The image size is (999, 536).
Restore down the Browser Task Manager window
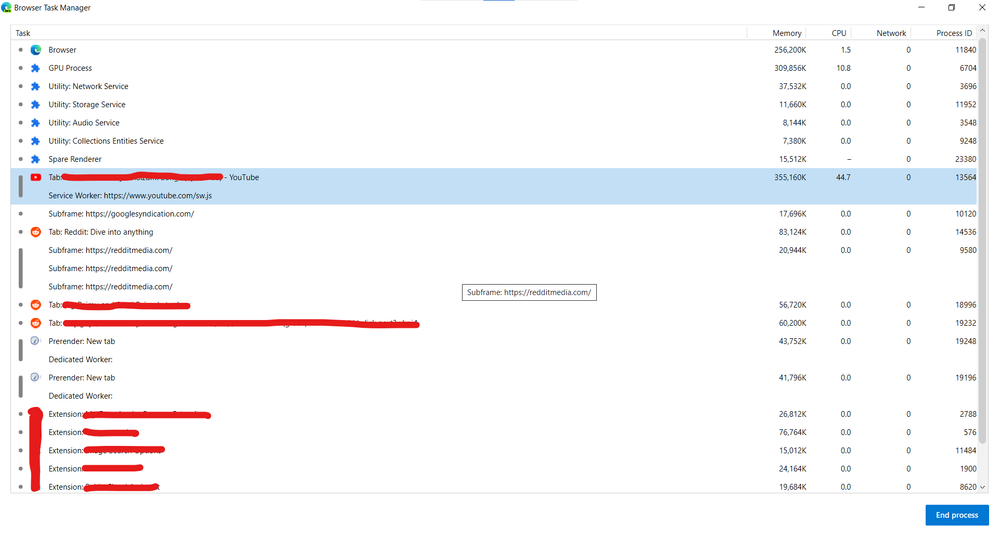point(951,8)
